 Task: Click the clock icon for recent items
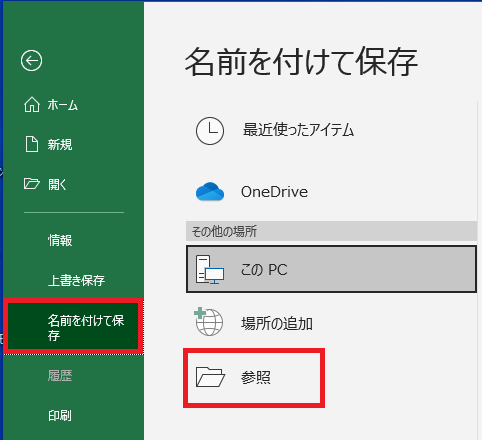click(210, 131)
